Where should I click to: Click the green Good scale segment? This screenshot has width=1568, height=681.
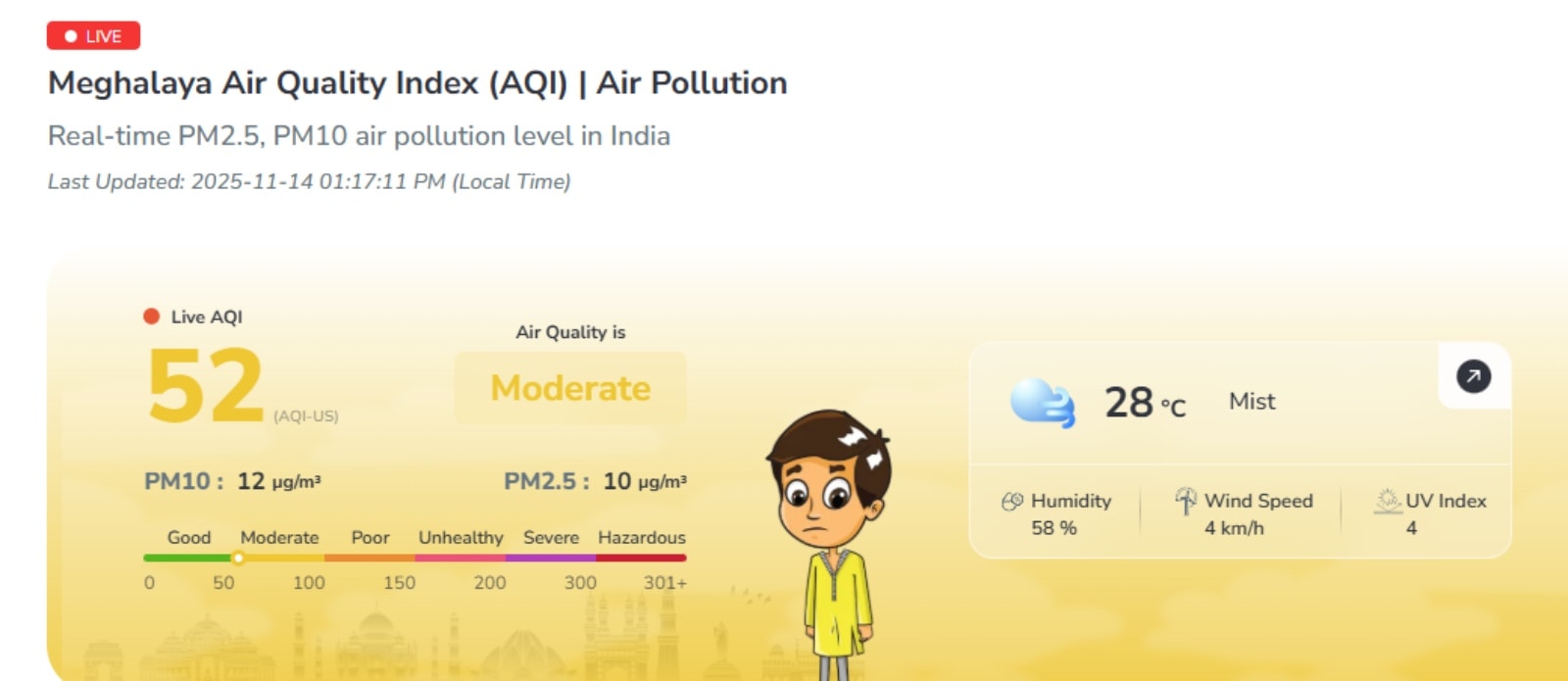click(186, 558)
